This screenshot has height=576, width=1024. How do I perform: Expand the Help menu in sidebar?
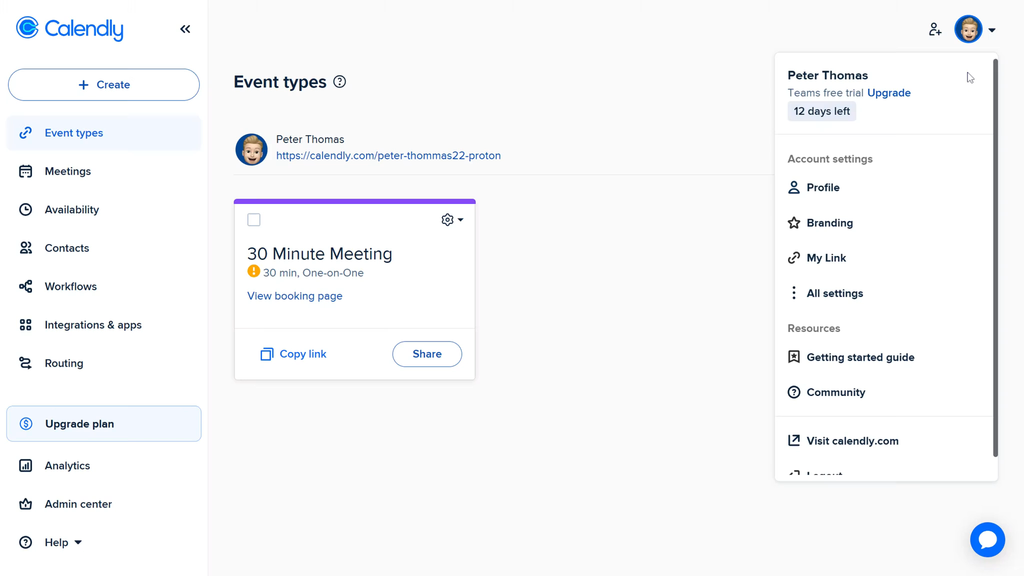pyautogui.click(x=63, y=543)
